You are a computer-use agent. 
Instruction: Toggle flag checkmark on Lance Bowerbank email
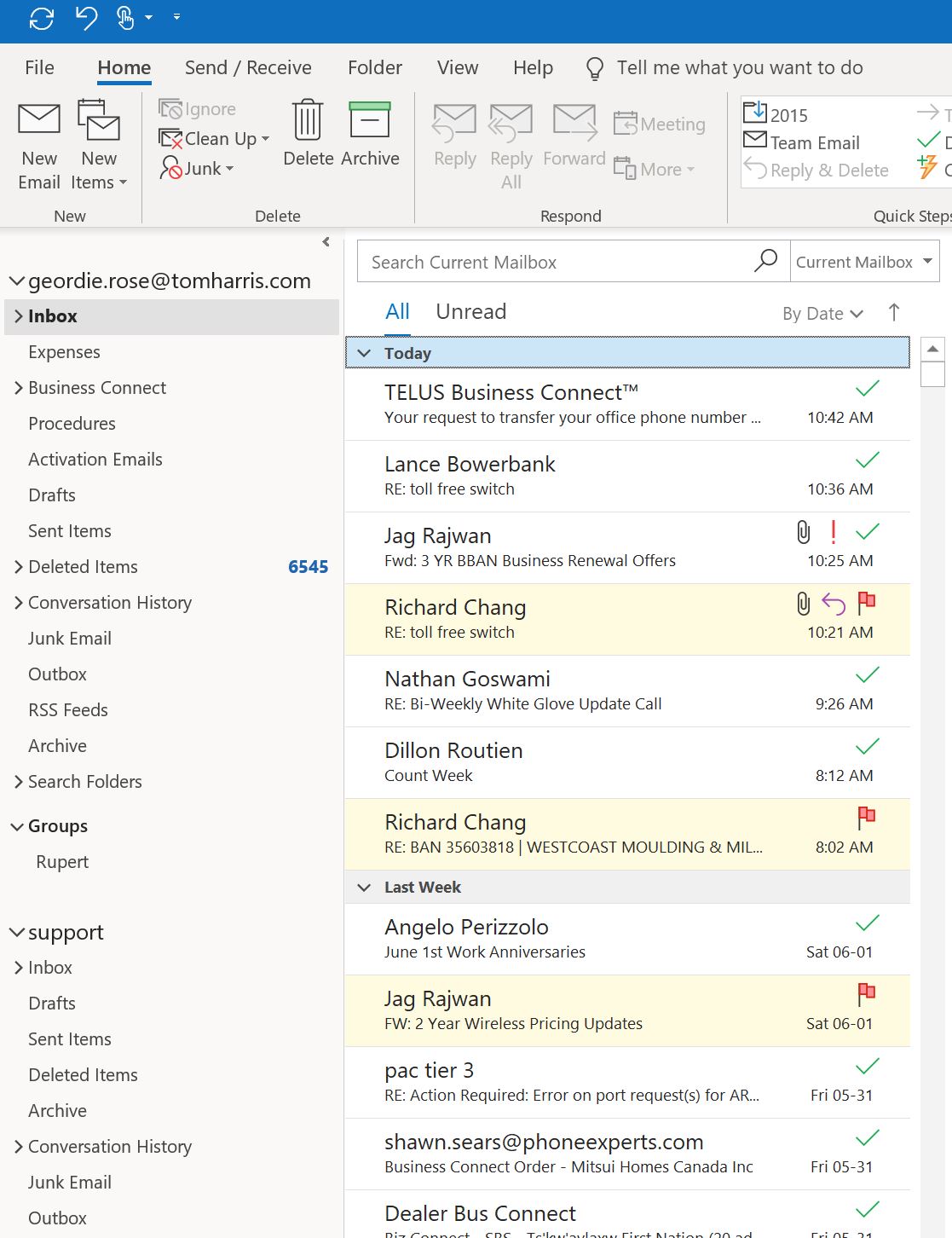867,460
